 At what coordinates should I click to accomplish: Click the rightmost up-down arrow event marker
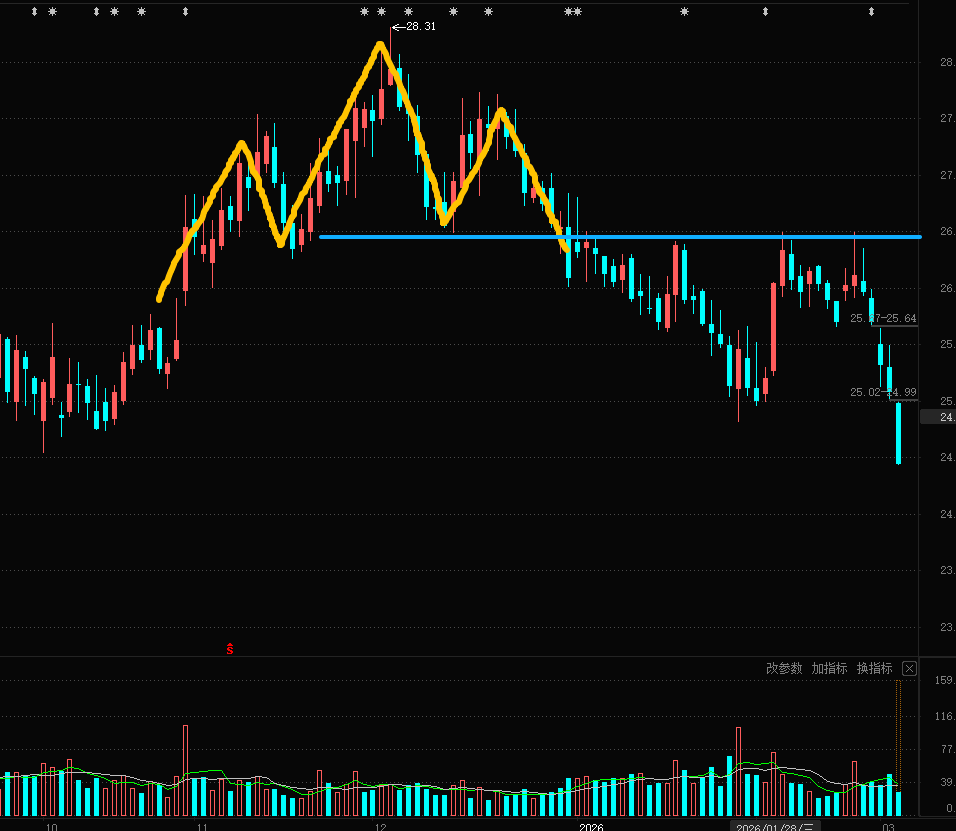871,12
